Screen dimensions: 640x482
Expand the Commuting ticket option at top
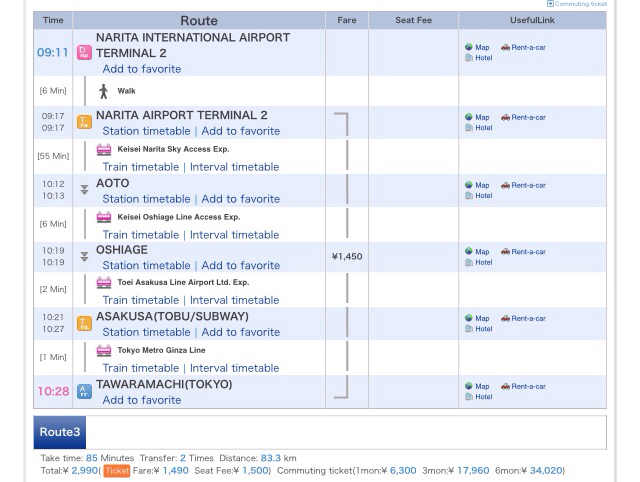577,4
